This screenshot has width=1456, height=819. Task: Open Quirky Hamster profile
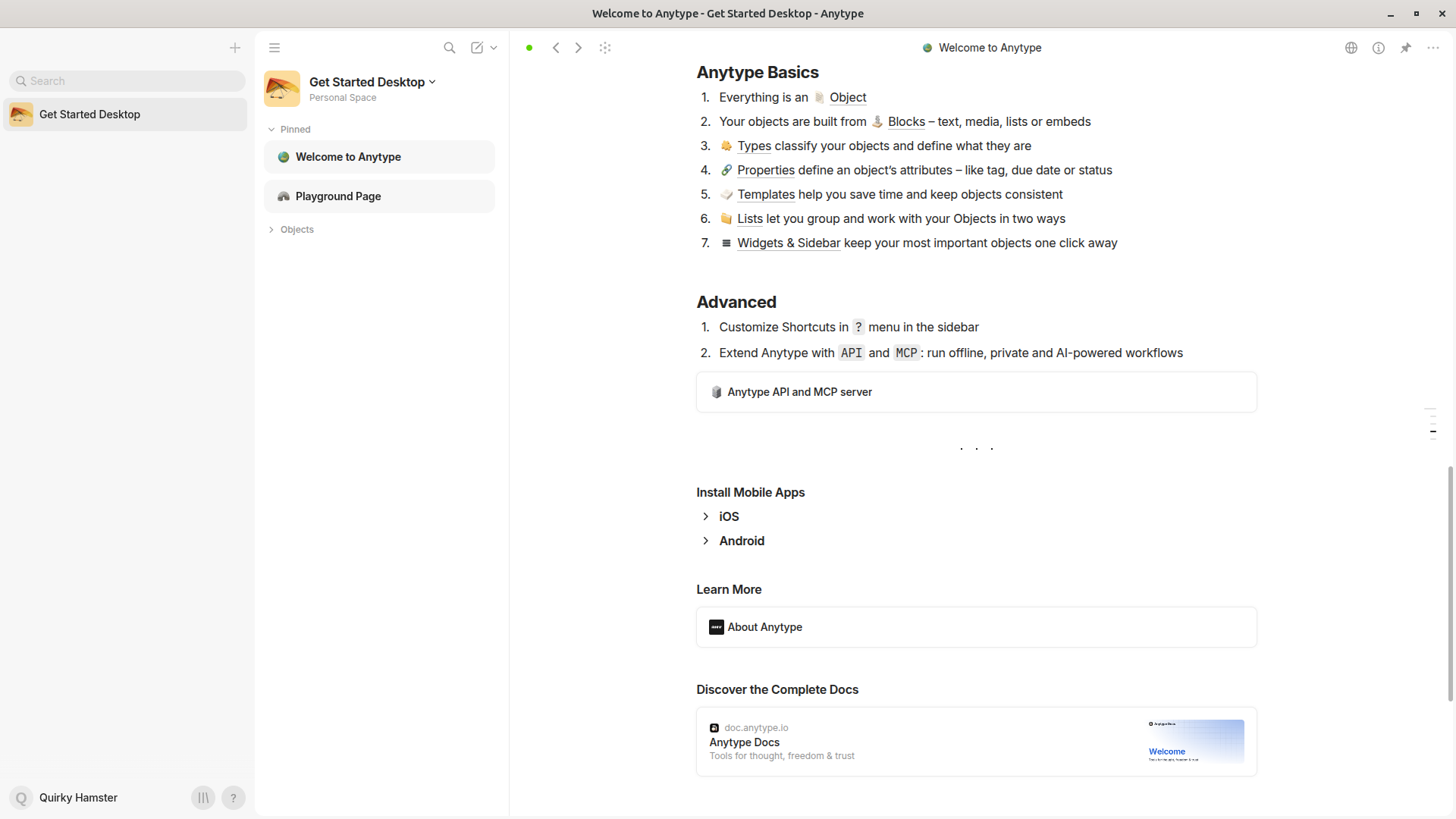point(78,798)
